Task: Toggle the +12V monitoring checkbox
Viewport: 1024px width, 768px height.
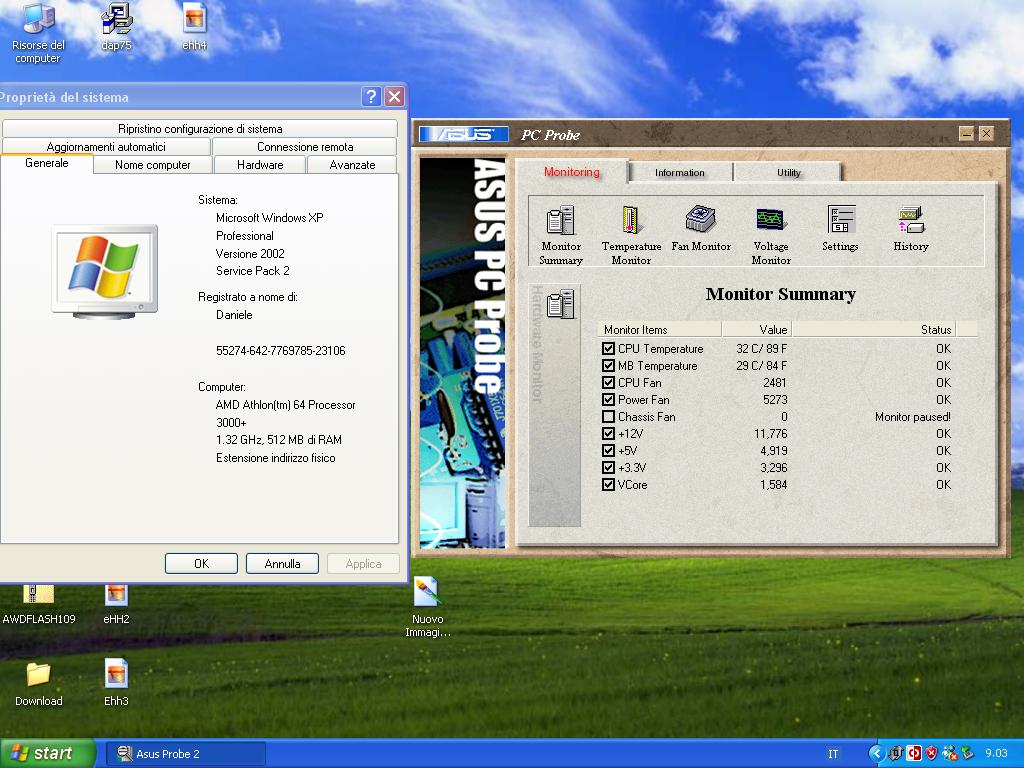Action: pyautogui.click(x=608, y=434)
